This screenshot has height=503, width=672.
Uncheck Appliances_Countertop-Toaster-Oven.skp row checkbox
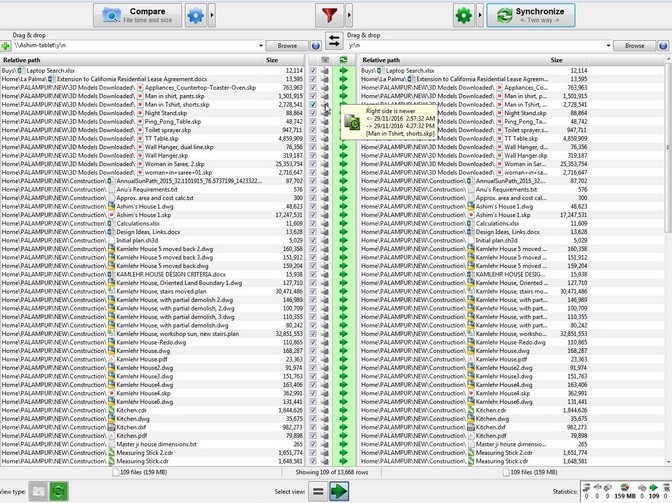[313, 87]
